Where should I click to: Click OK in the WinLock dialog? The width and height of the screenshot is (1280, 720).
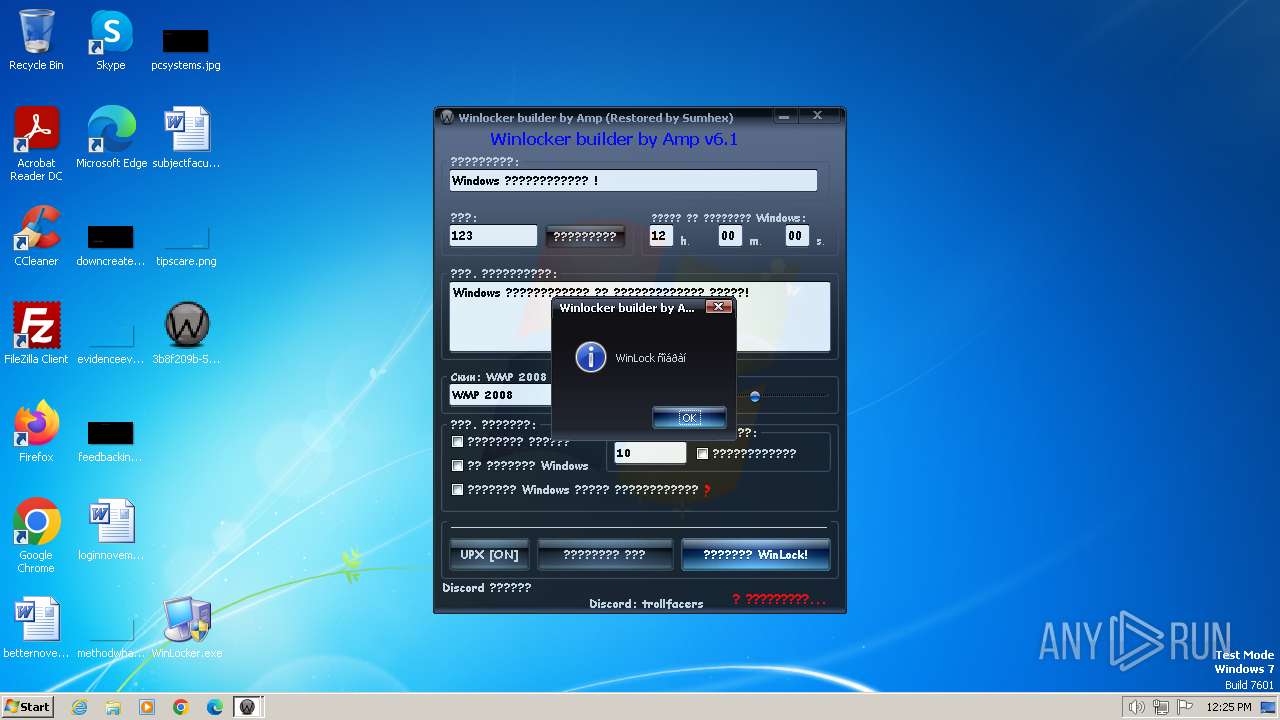click(x=689, y=417)
